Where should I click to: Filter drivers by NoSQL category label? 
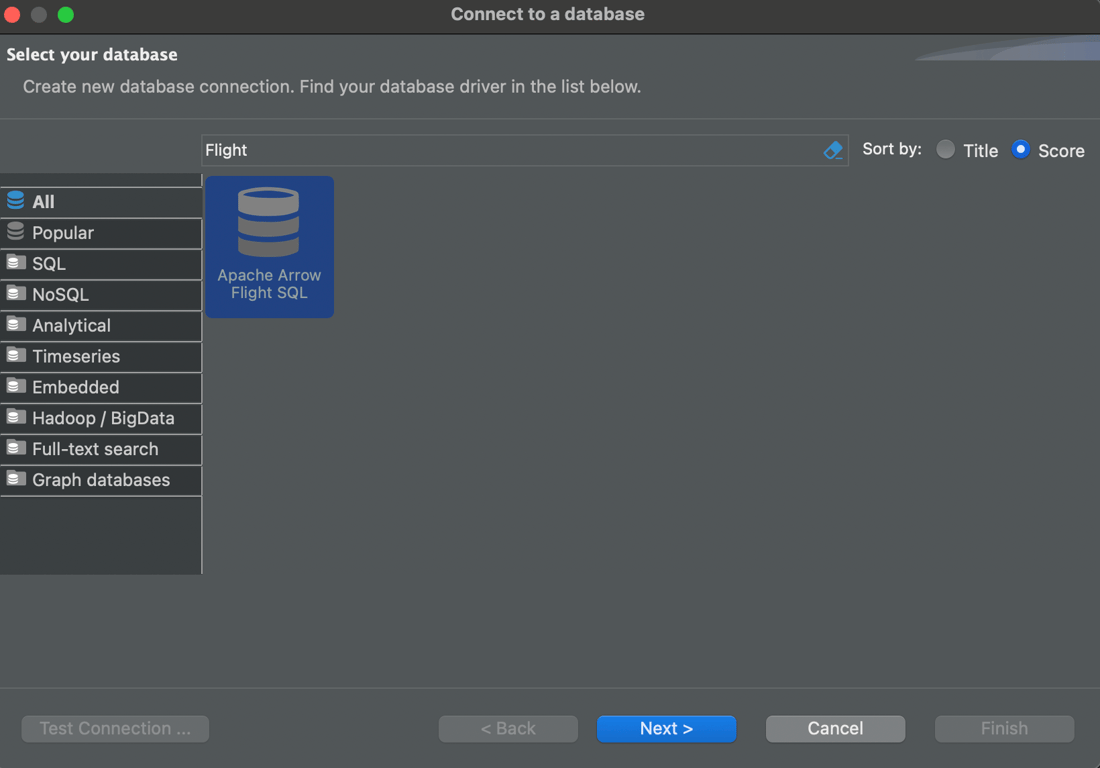click(x=60, y=295)
